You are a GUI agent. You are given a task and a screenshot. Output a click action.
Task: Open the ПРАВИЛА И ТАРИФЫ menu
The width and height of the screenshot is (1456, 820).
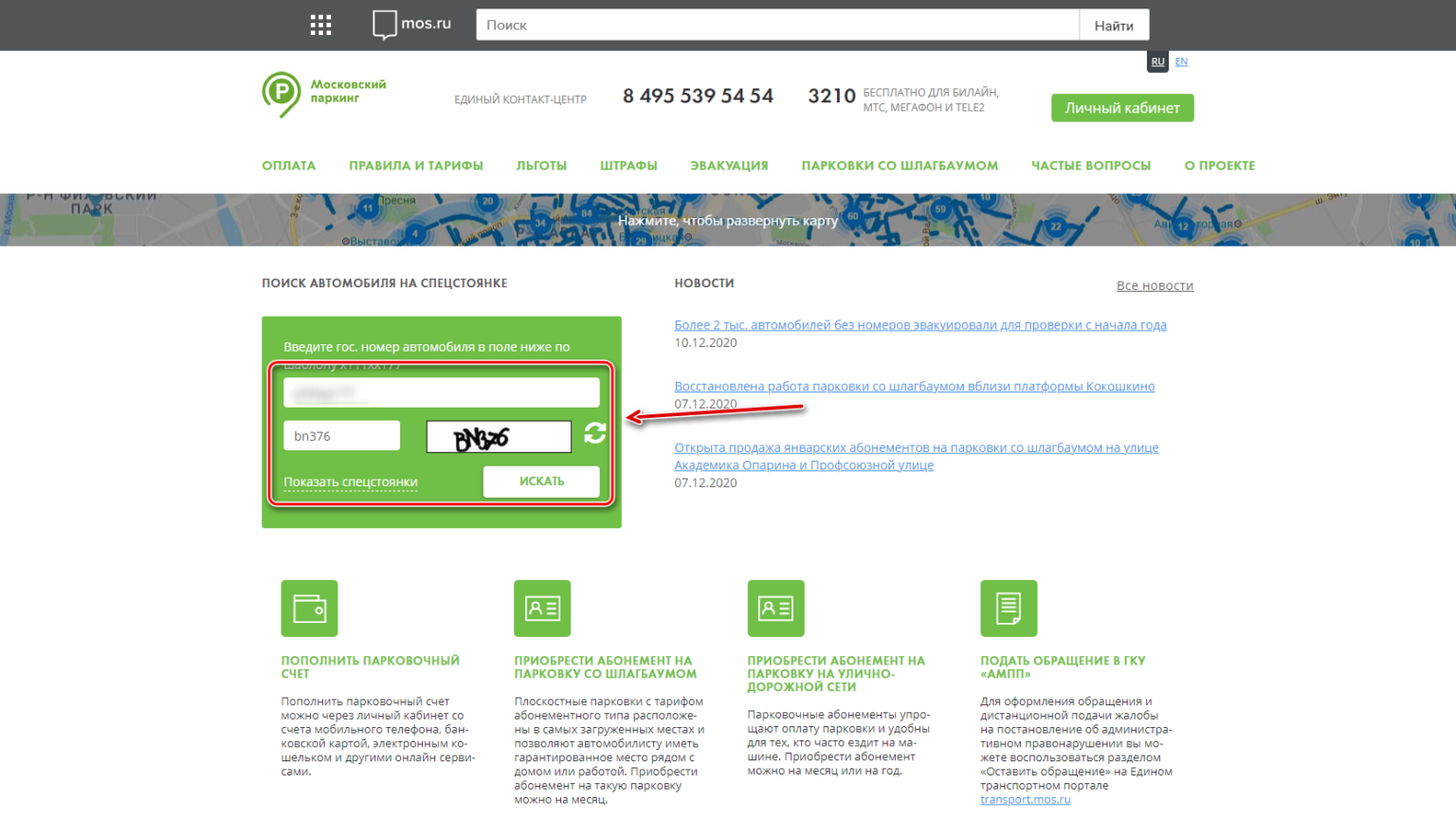pyautogui.click(x=416, y=165)
